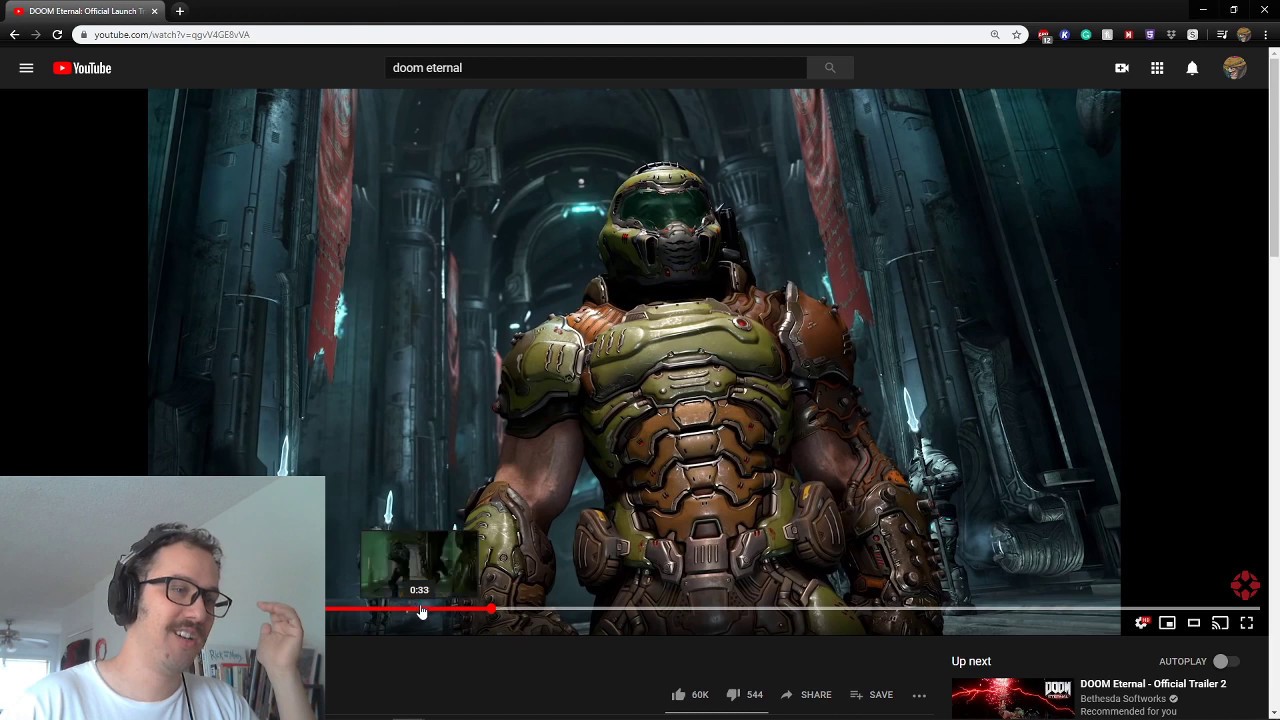Open the Bethesda Softworks channel link
Viewport: 1280px width, 720px height.
tap(1123, 699)
